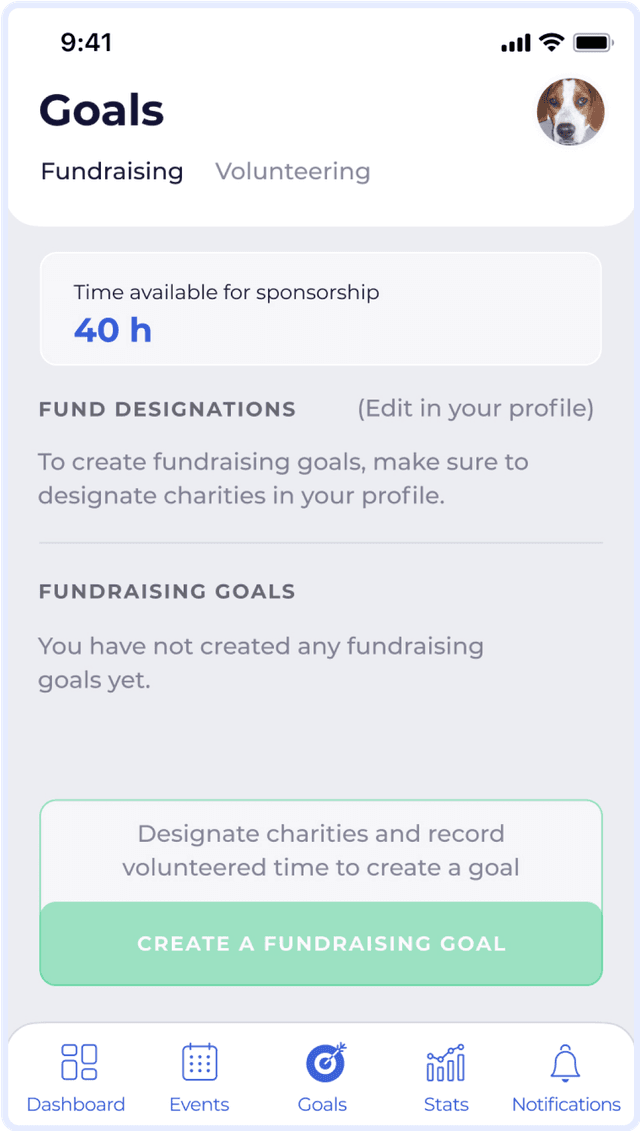The image size is (640, 1131).
Task: Click the 40 h sponsorship value
Action: (113, 330)
